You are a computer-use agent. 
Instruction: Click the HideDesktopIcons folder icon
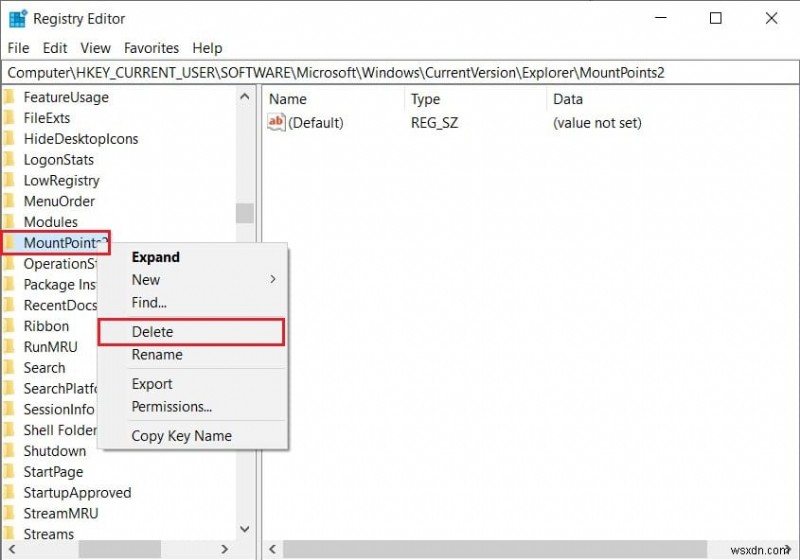tap(10, 139)
